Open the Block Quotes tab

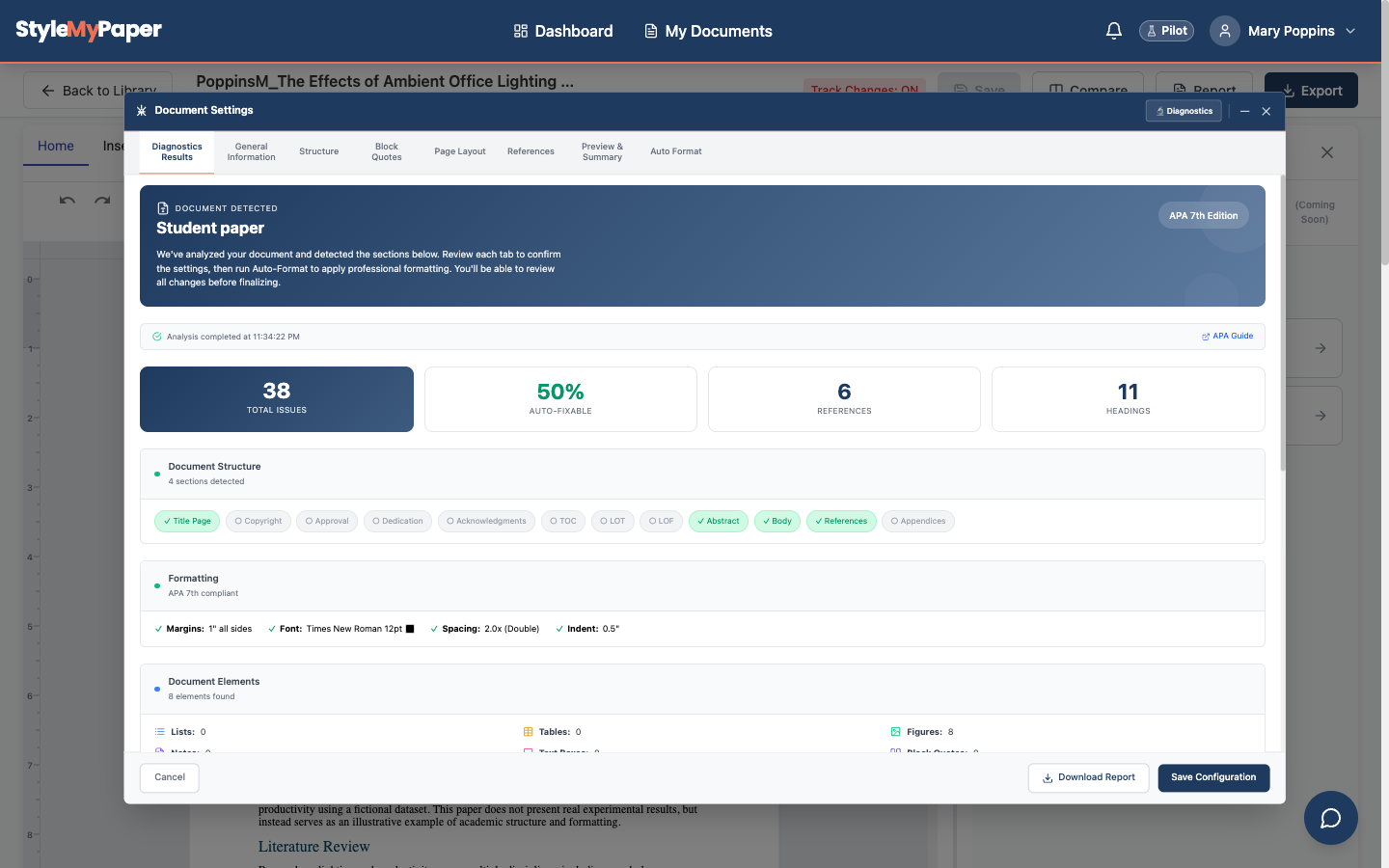(x=387, y=152)
